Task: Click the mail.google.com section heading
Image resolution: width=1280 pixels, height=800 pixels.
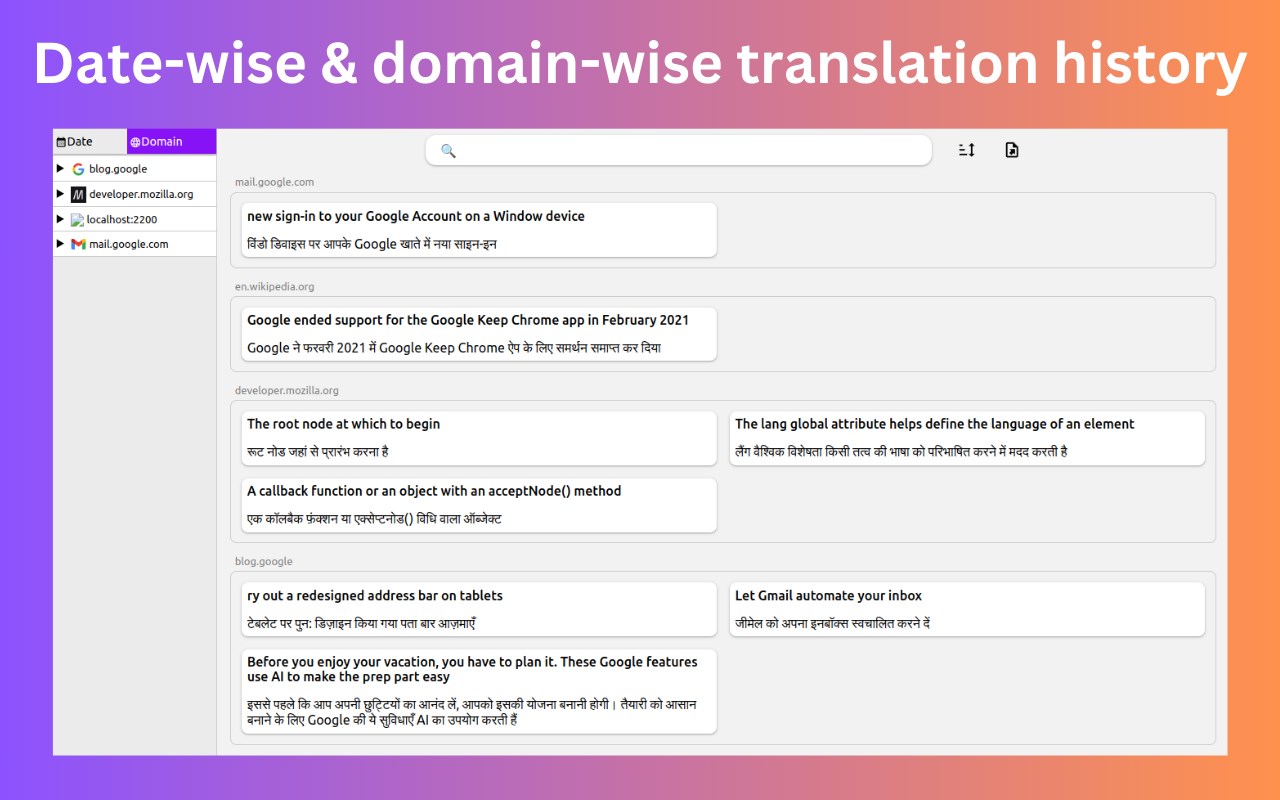Action: click(275, 182)
